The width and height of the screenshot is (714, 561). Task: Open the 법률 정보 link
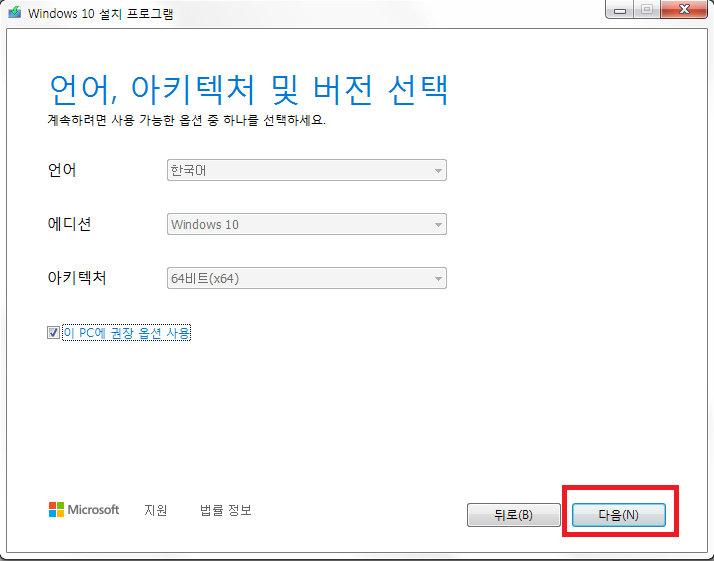tap(225, 510)
